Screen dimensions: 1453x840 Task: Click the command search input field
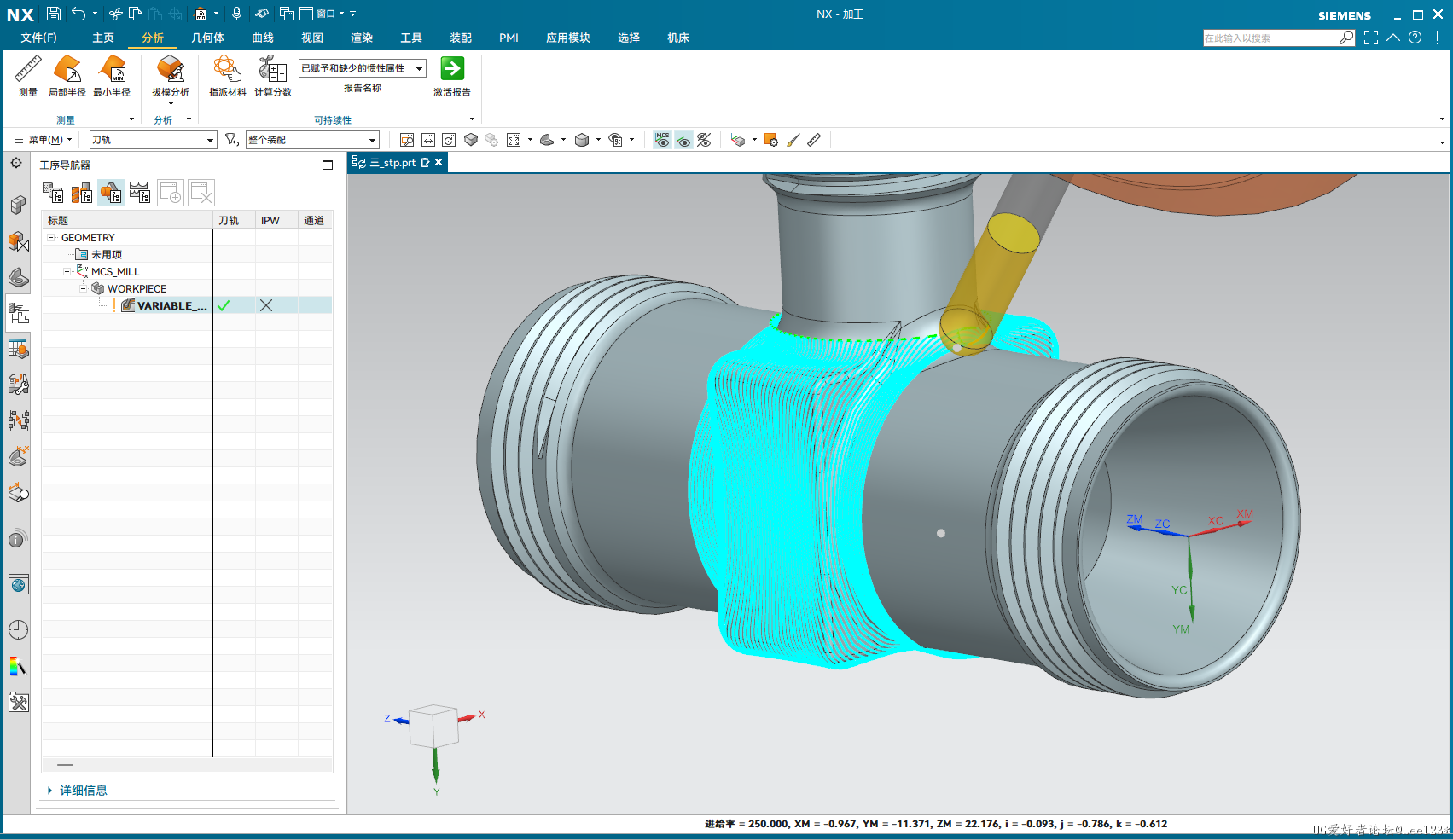coord(1271,38)
